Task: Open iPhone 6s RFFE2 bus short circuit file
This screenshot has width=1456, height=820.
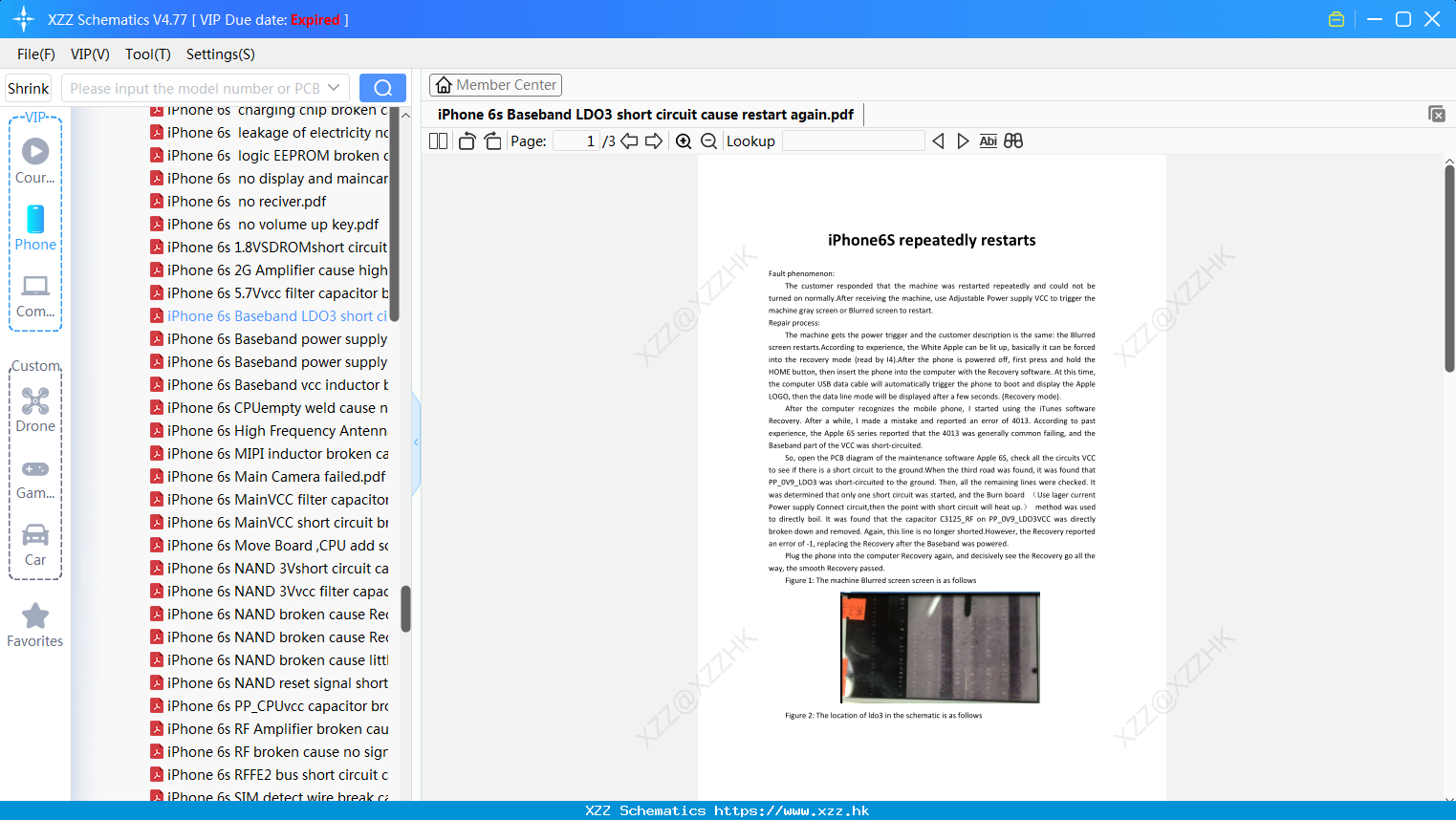Action: point(269,775)
